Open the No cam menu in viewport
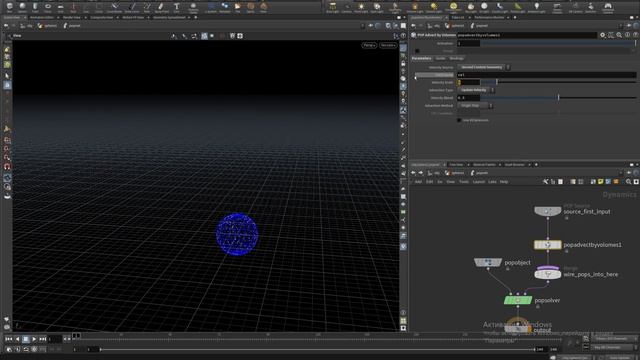640x360 pixels. pyautogui.click(x=388, y=45)
